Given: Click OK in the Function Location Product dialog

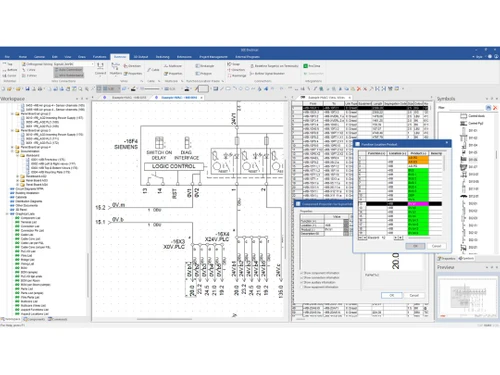Looking at the screenshot, I should click(415, 246).
